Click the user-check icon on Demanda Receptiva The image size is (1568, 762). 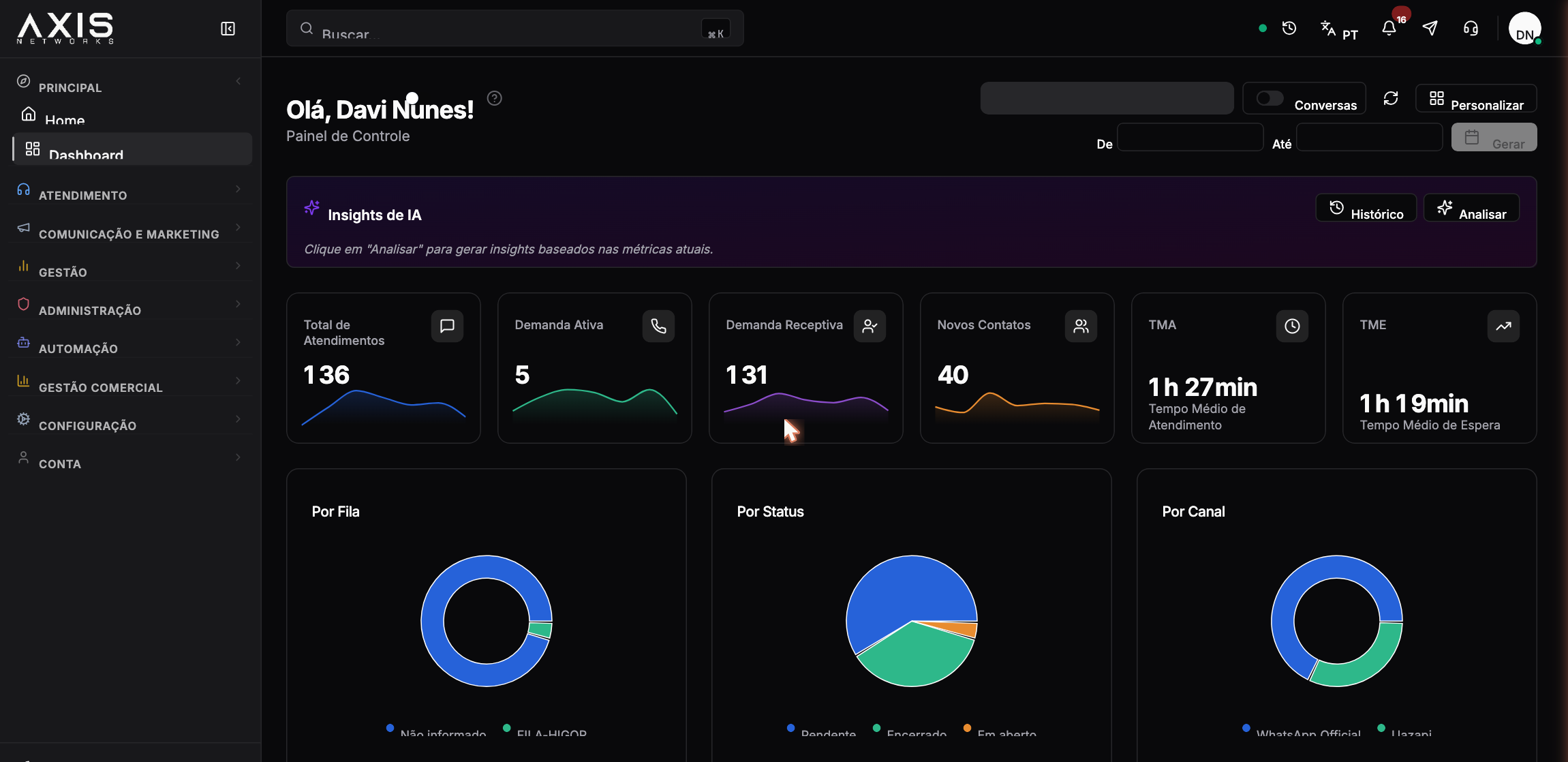[870, 326]
